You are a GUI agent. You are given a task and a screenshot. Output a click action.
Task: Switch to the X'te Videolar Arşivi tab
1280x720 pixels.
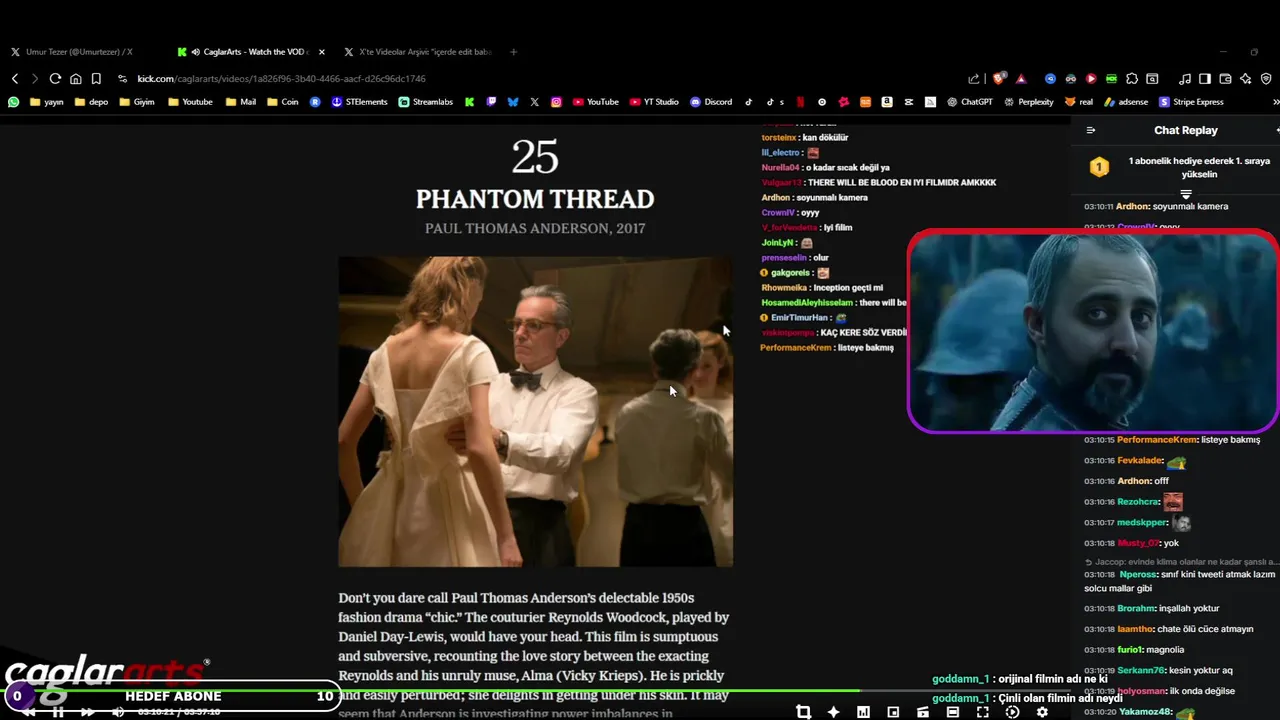418,52
